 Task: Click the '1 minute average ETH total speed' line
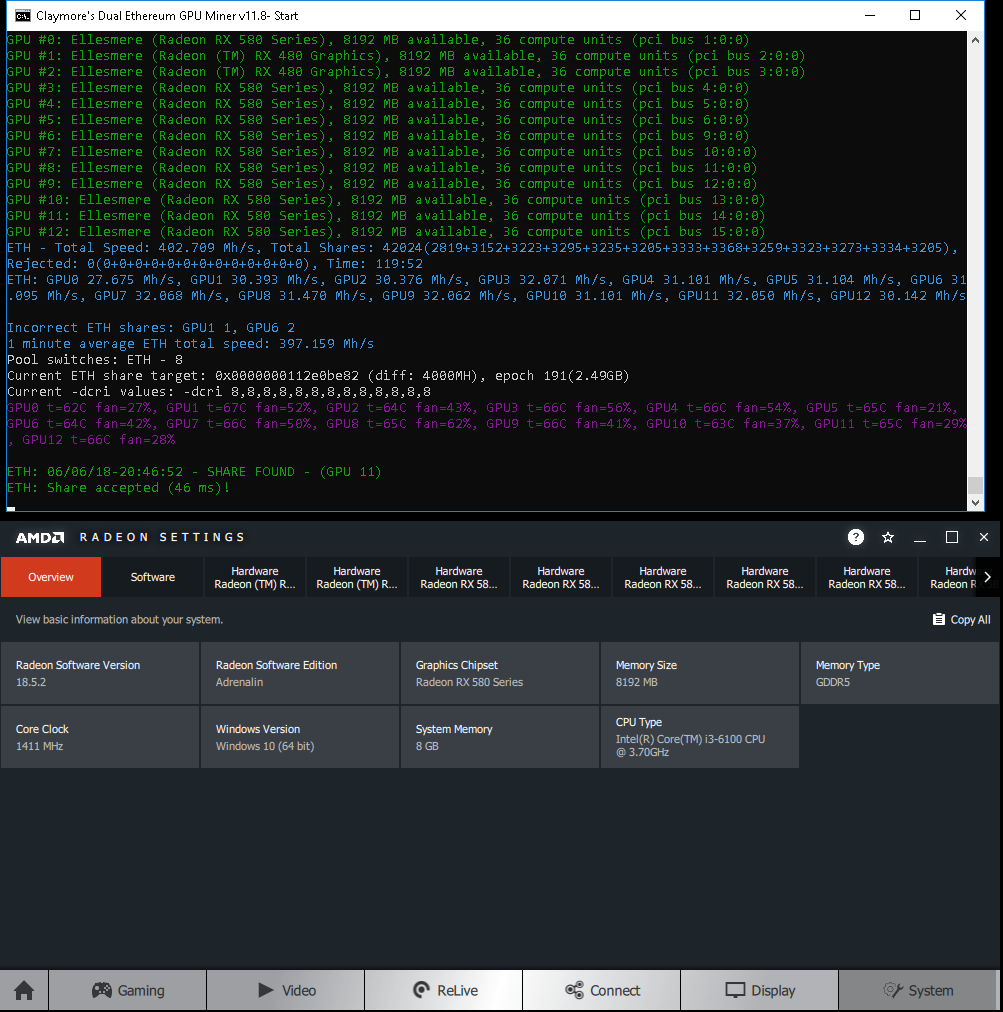tap(190, 343)
